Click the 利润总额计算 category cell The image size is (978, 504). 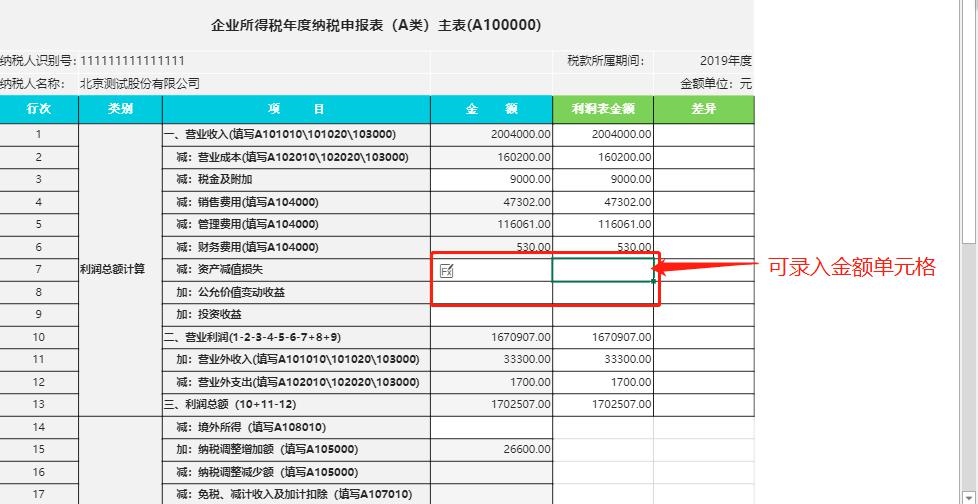click(120, 269)
